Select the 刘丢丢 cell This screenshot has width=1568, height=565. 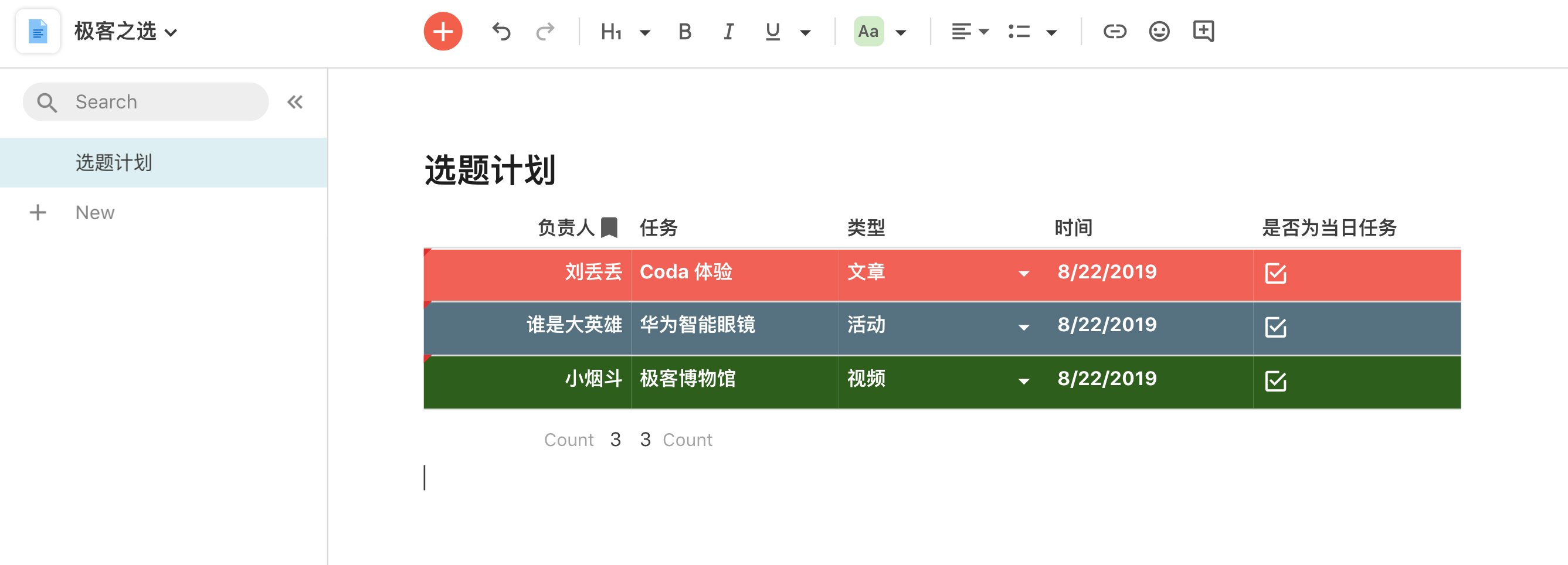click(x=527, y=274)
